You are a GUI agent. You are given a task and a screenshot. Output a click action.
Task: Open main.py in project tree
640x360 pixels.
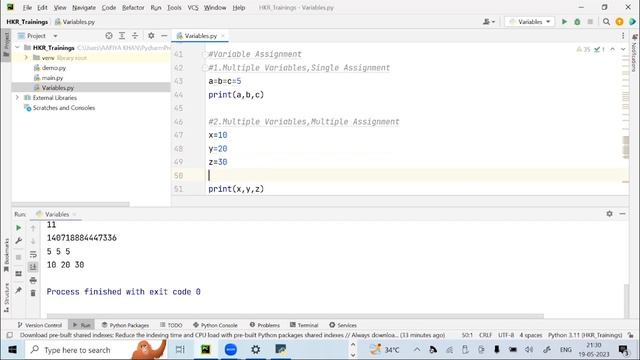52,78
